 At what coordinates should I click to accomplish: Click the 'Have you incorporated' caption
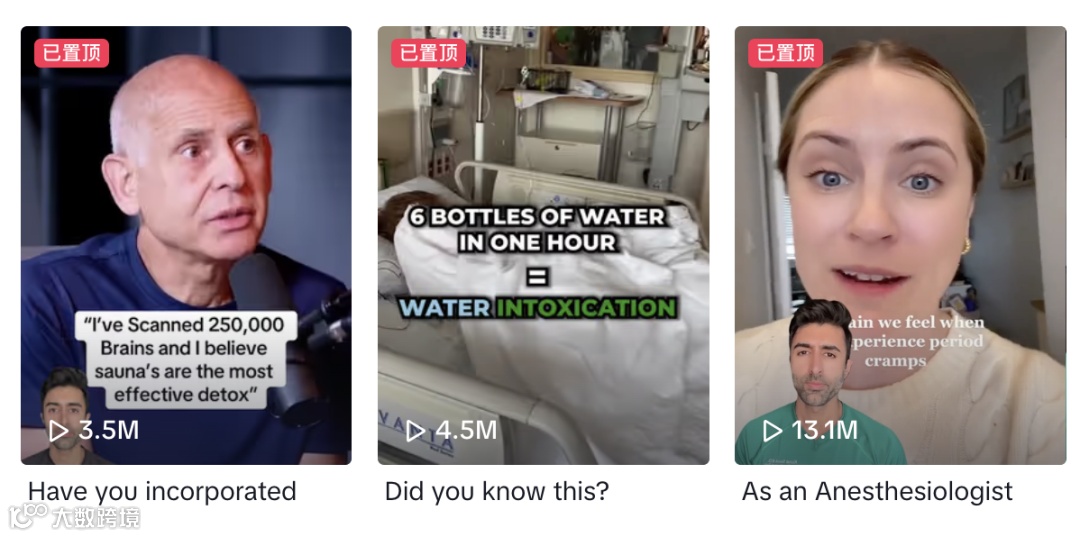[162, 492]
